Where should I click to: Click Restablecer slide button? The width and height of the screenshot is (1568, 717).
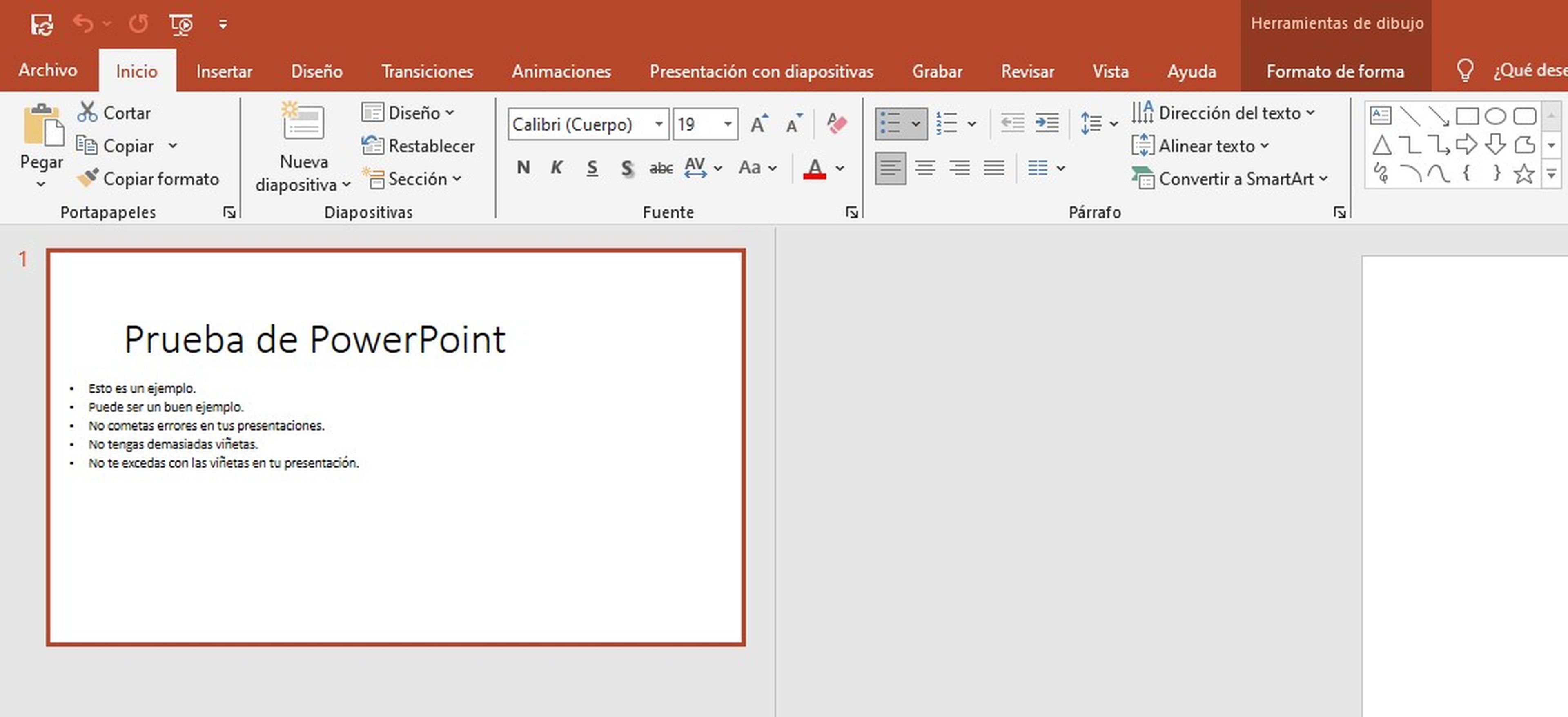click(418, 146)
